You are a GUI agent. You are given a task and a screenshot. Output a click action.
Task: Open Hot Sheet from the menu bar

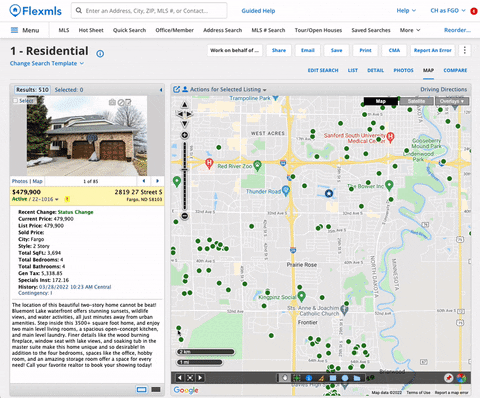tap(91, 30)
